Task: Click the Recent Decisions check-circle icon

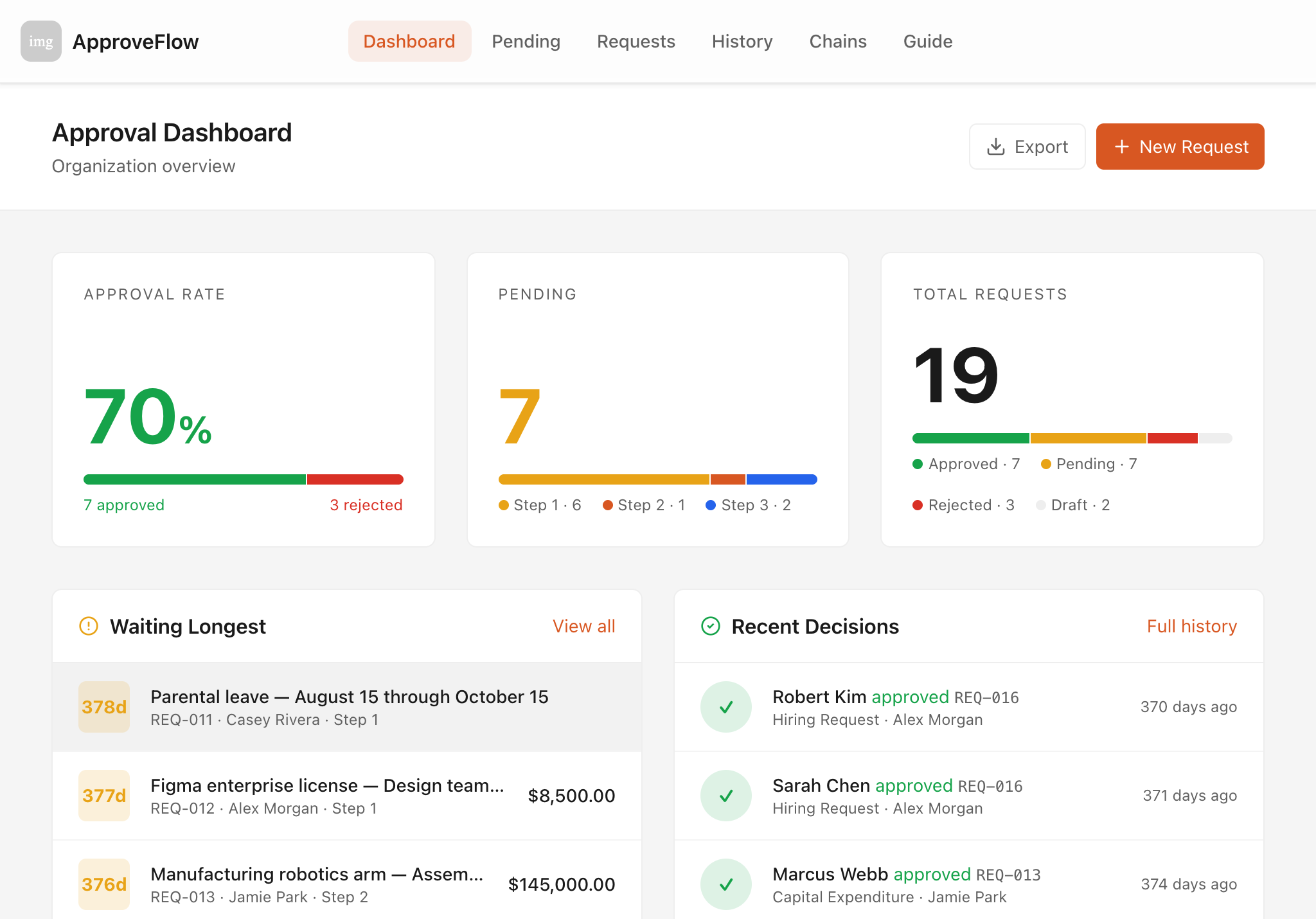Action: tap(711, 626)
